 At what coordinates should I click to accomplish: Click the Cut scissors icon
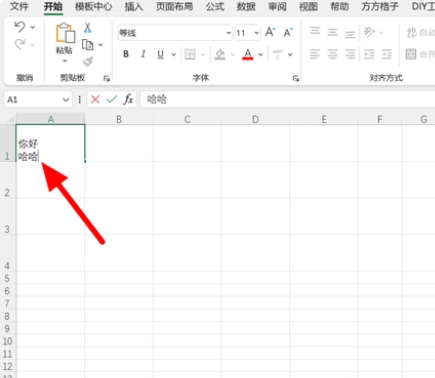tap(87, 28)
